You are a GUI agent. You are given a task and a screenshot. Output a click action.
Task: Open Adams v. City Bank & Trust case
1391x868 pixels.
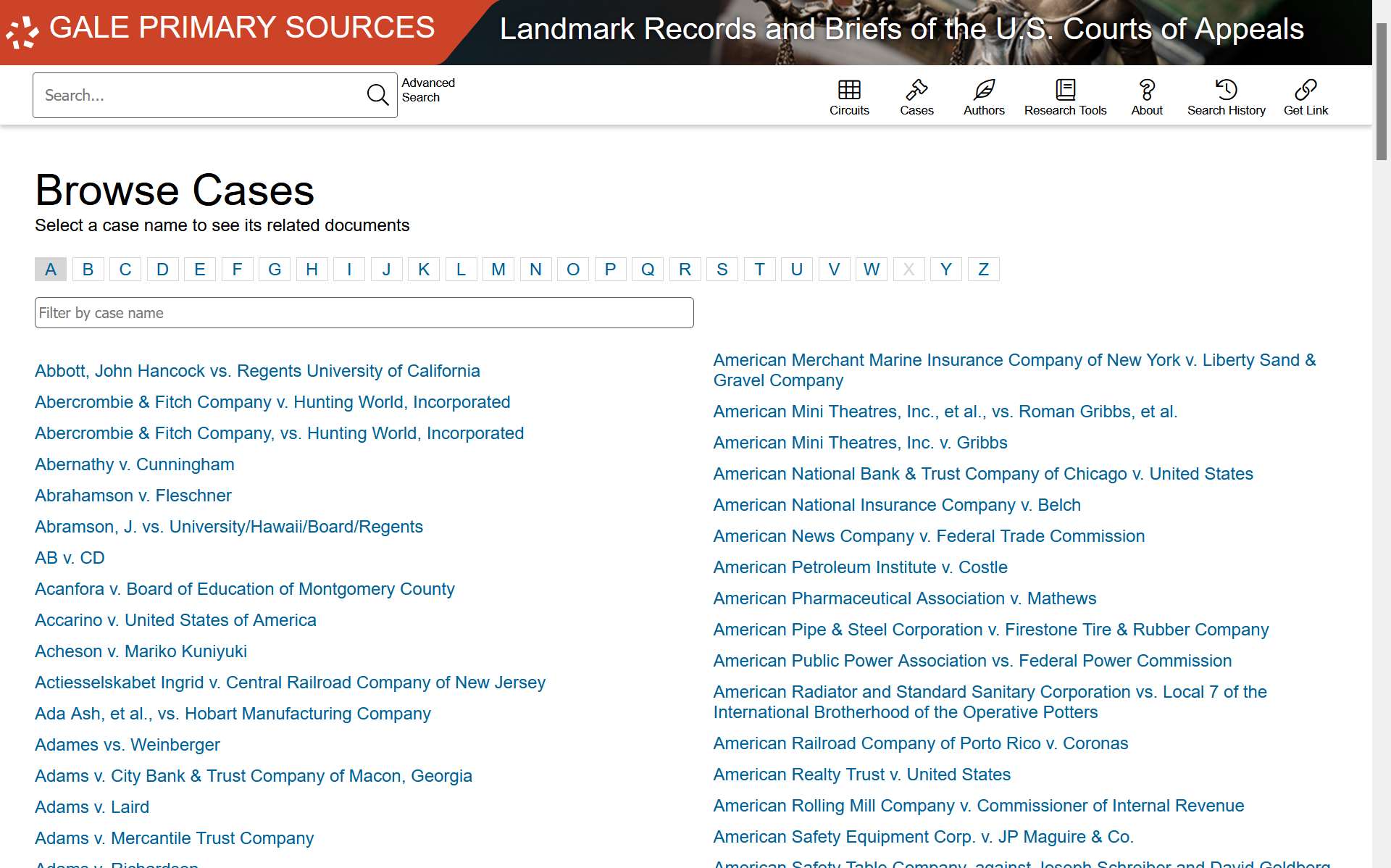pyautogui.click(x=254, y=776)
